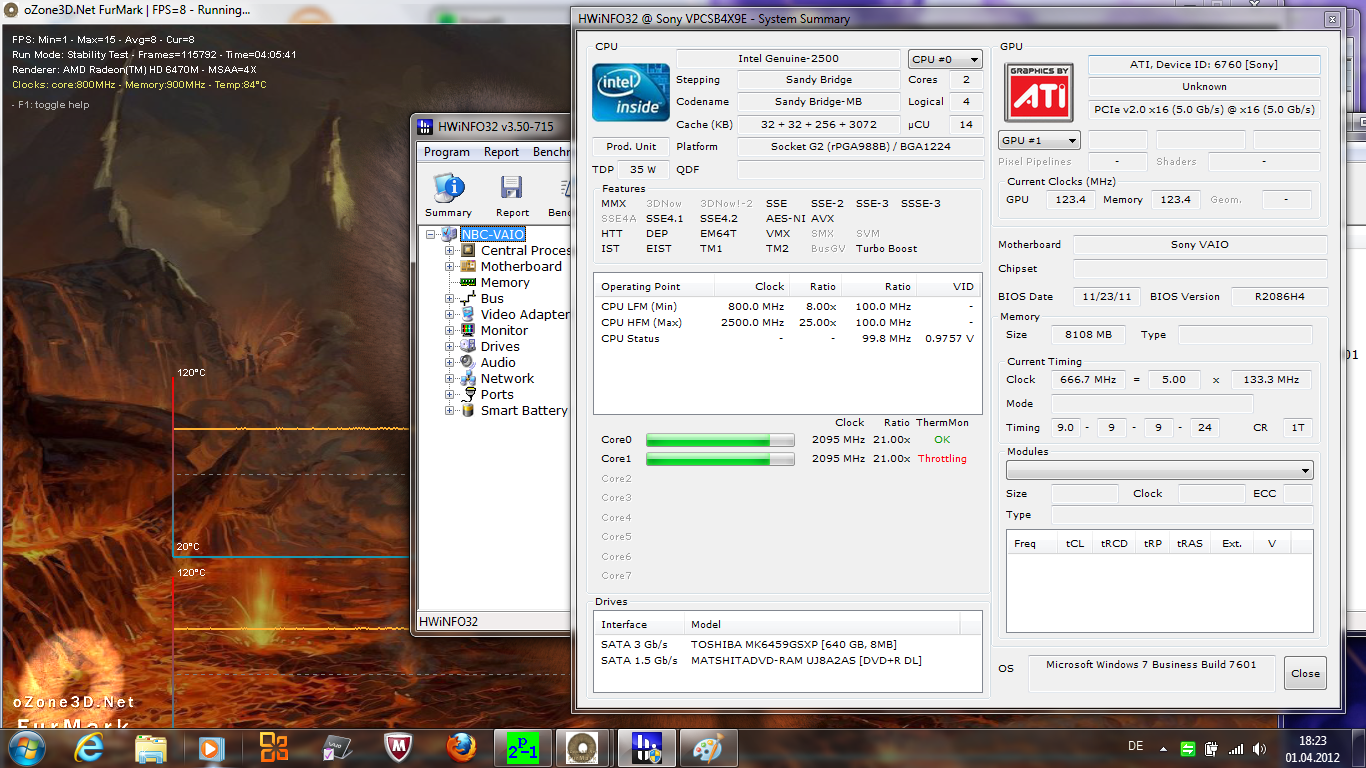The width and height of the screenshot is (1366, 768).
Task: Click the Throttling status text for Core1
Action: click(x=942, y=459)
